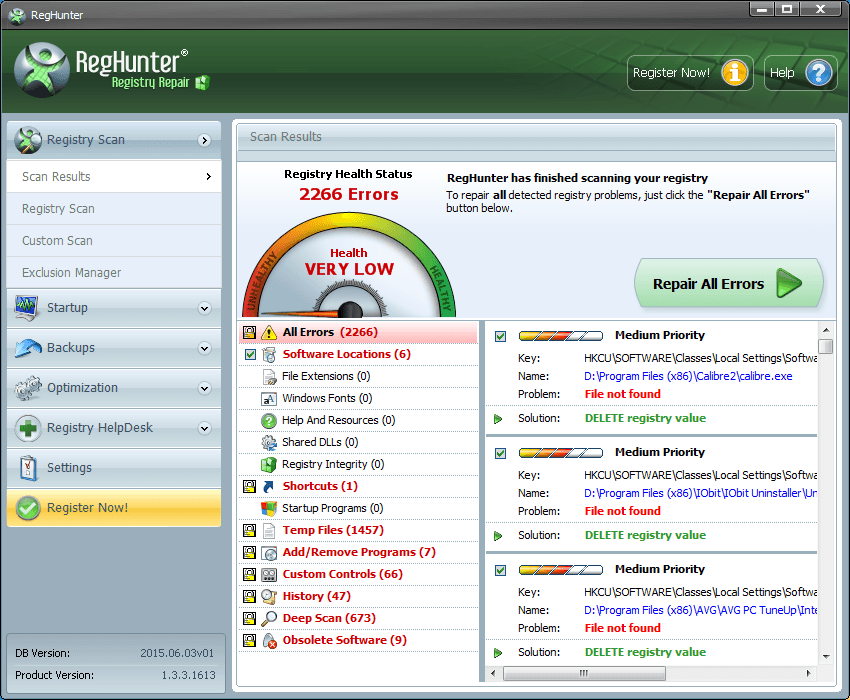Click the Registry Scan magnifier icon in sidebar
850x700 pixels.
28,140
